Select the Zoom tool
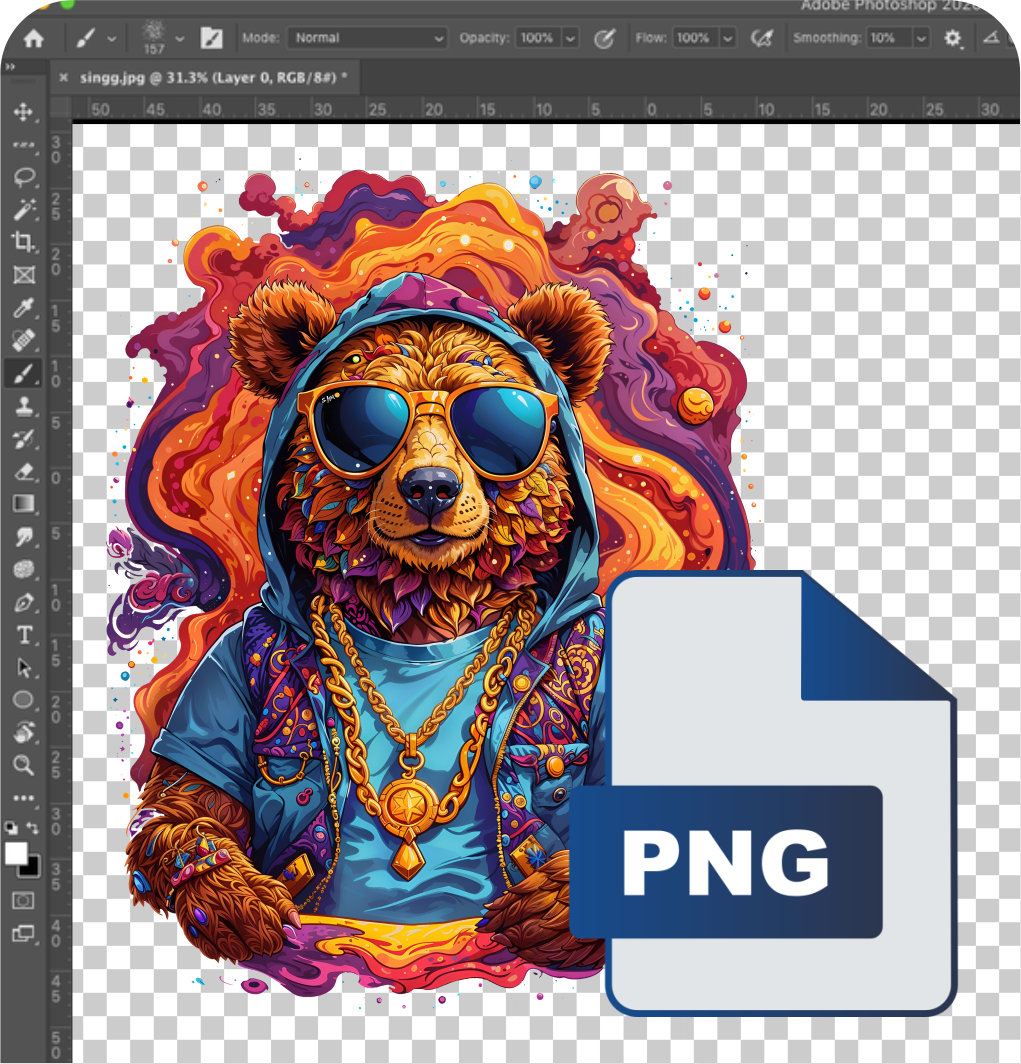1021x1064 pixels. pyautogui.click(x=24, y=765)
